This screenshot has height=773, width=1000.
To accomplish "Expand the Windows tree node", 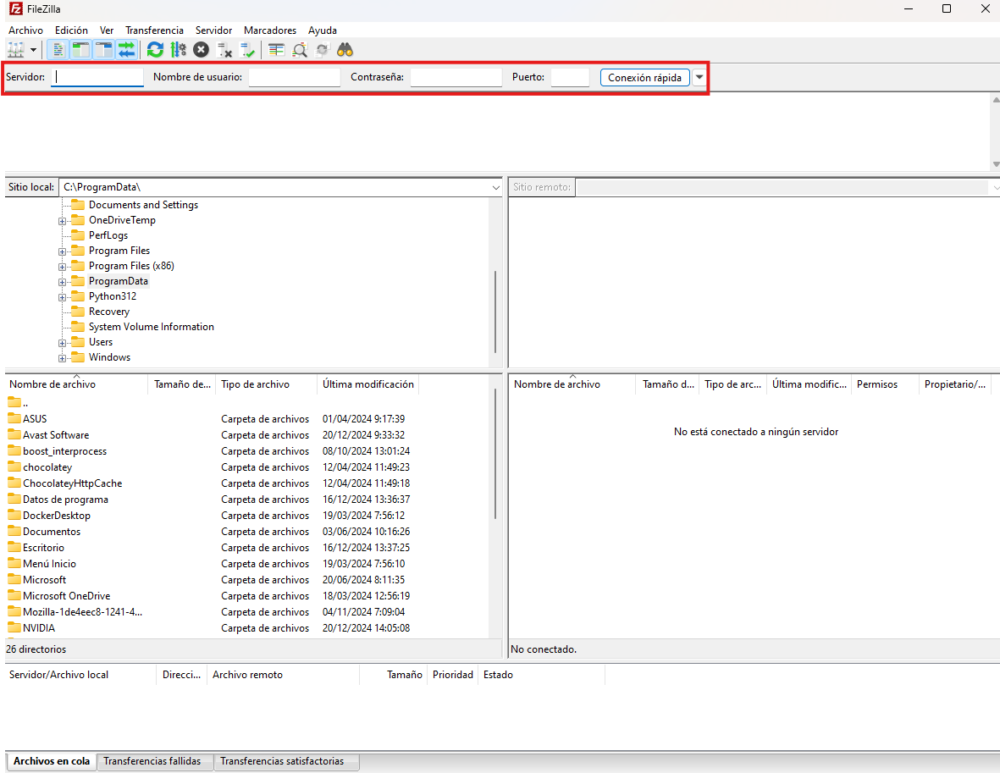I will [x=62, y=358].
